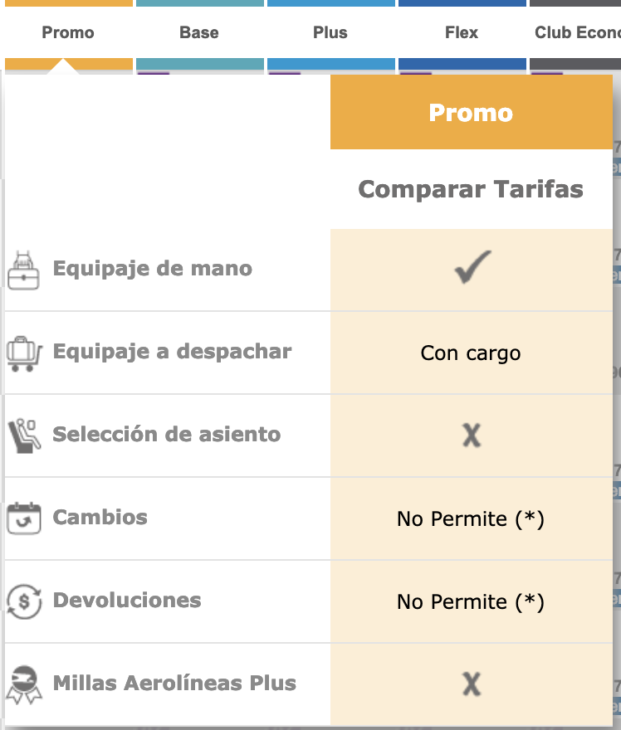Screen dimensions: 621x730
Task: Click the Con cargo baggage text
Action: [471, 353]
